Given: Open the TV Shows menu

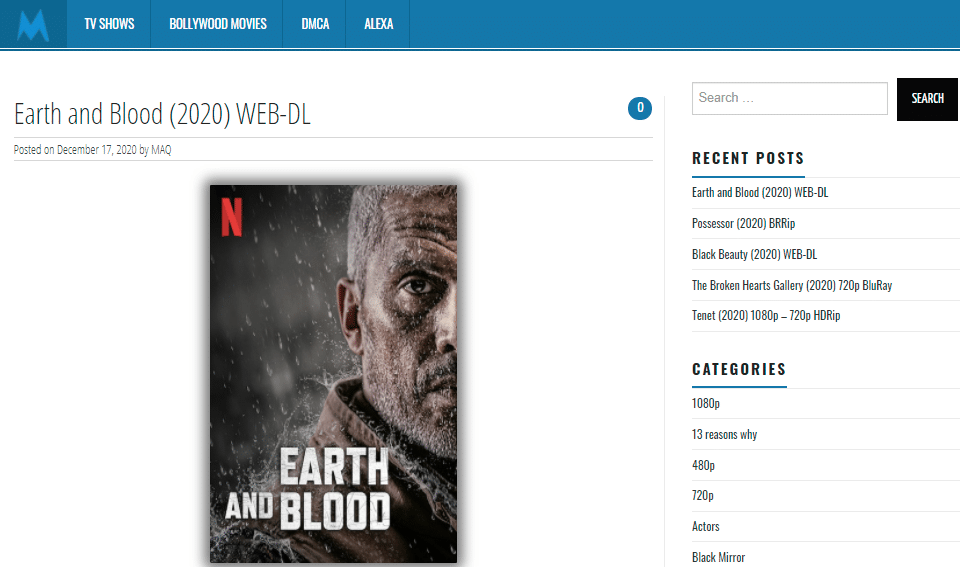Looking at the screenshot, I should click(x=109, y=24).
